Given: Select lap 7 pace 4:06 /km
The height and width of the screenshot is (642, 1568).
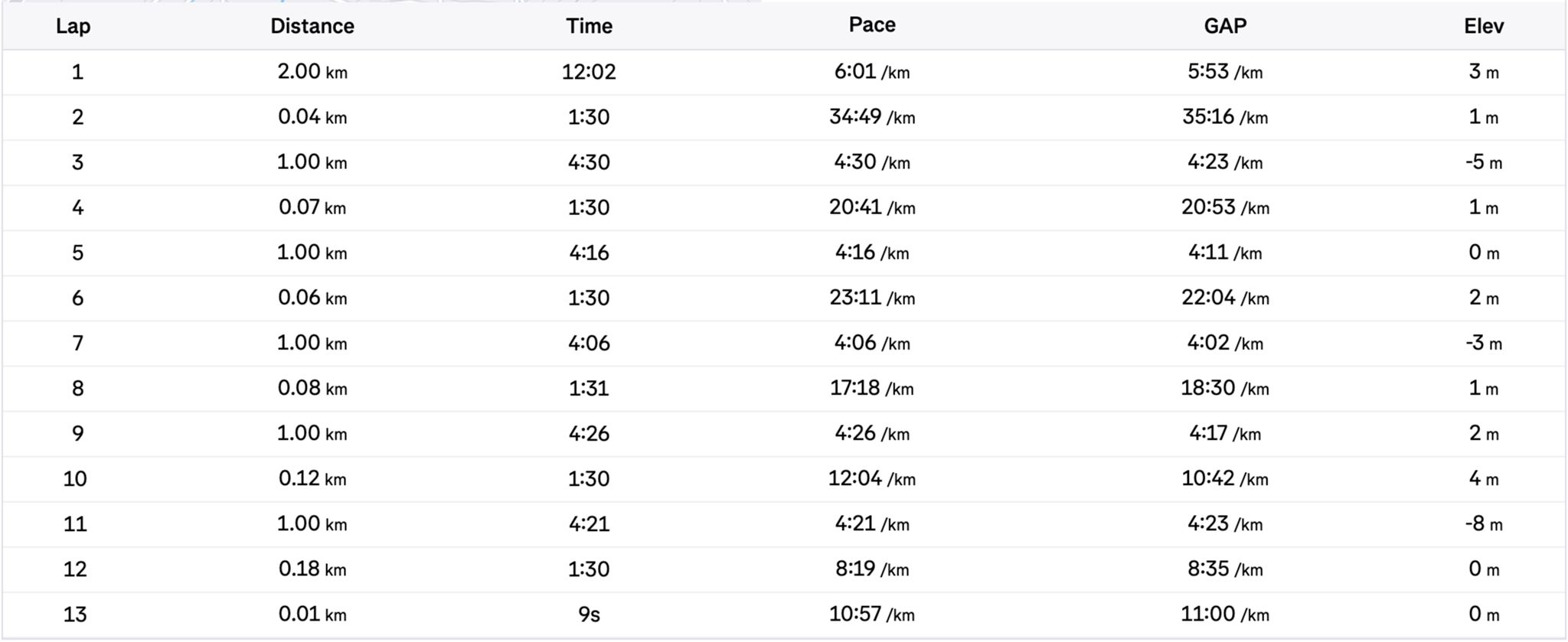Looking at the screenshot, I should click(x=872, y=343).
